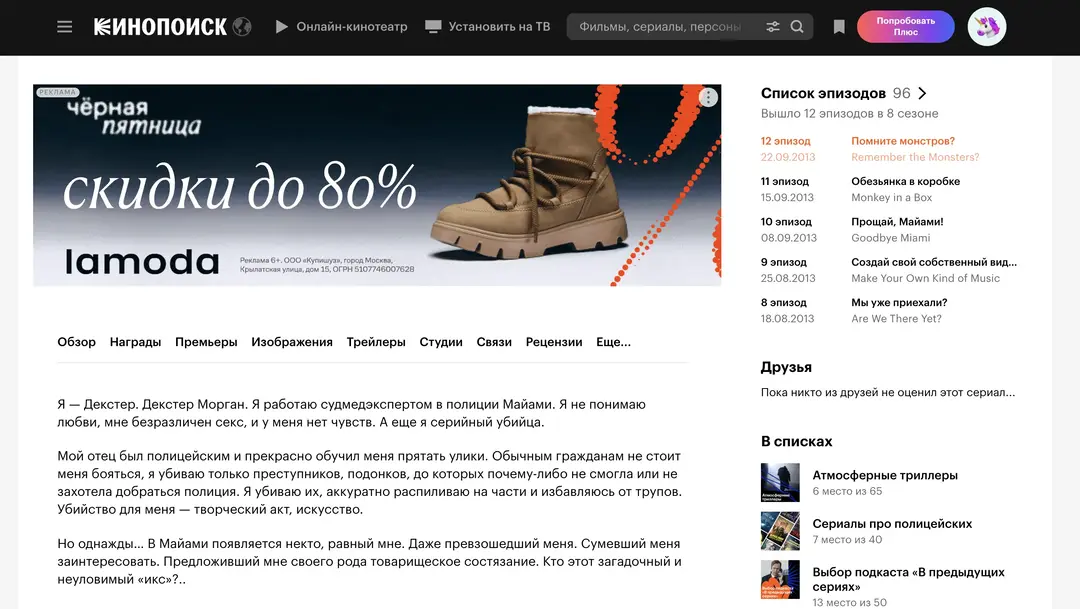Open the hamburger main menu

[65, 27]
